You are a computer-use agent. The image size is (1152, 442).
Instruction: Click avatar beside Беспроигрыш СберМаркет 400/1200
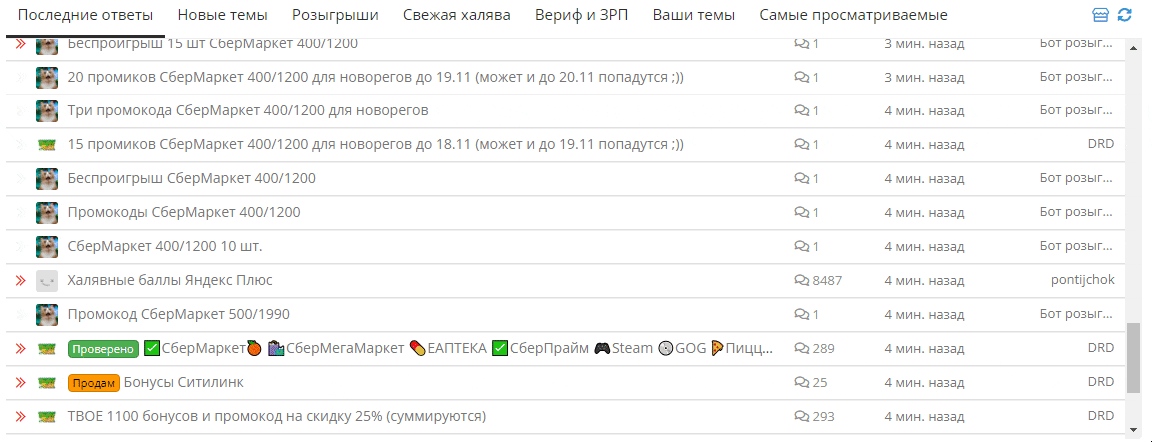point(47,178)
